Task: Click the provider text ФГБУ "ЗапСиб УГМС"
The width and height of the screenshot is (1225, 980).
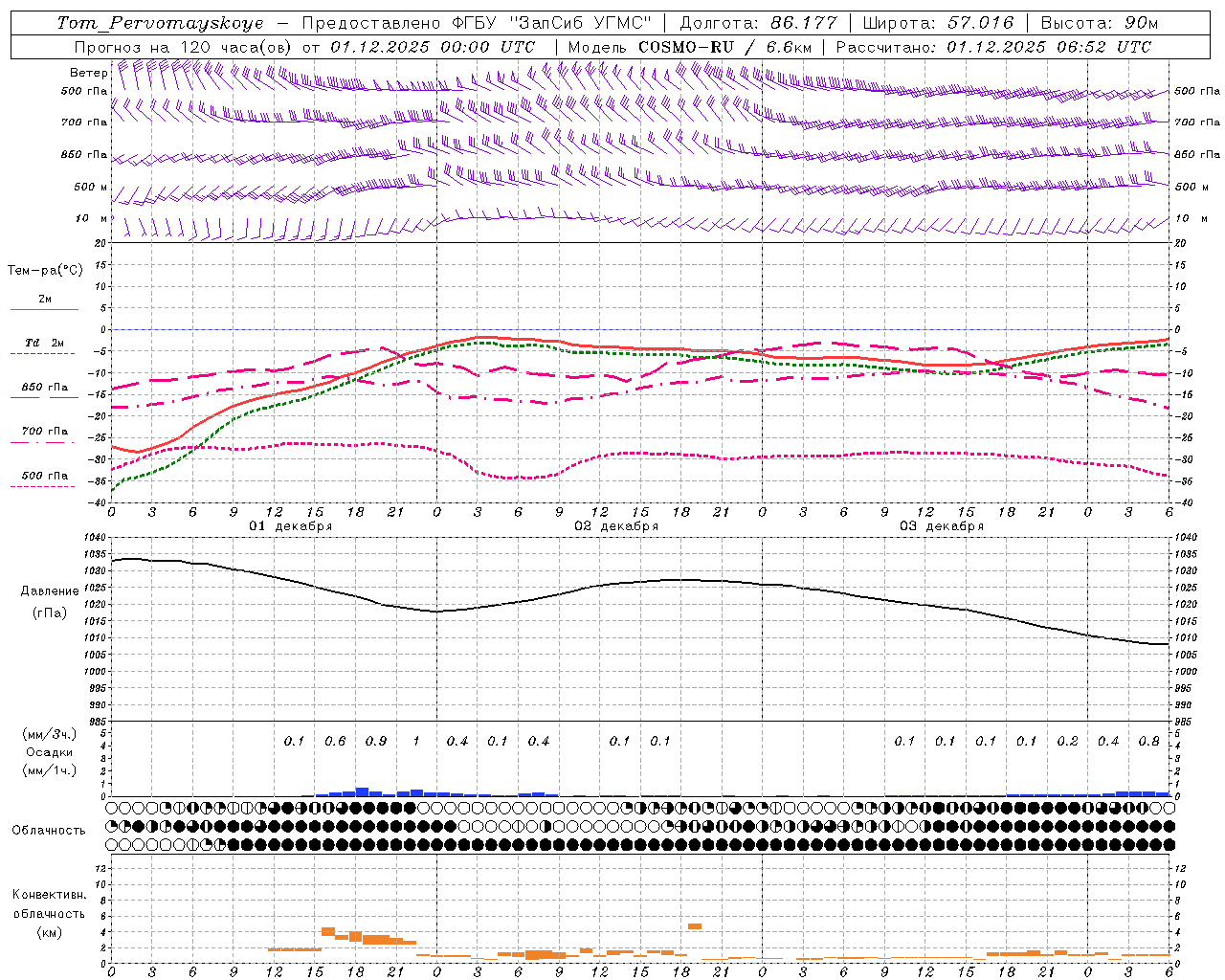Action: tap(551, 23)
